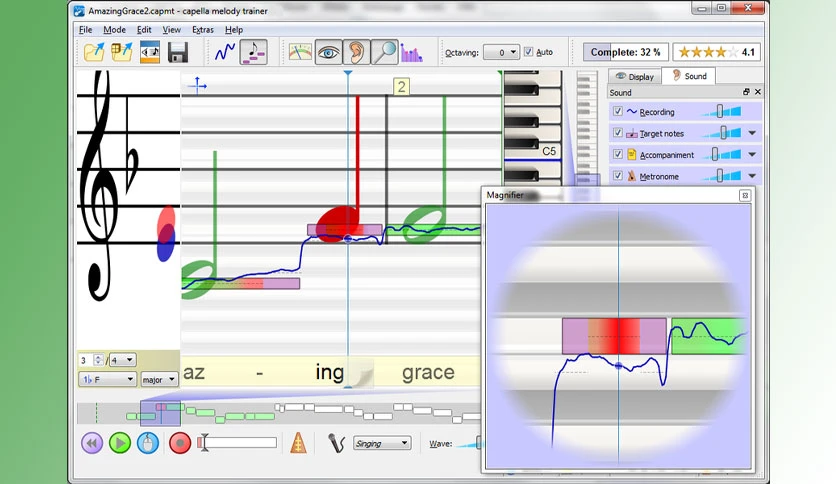
Task: Open the Help menu
Action: point(234,30)
